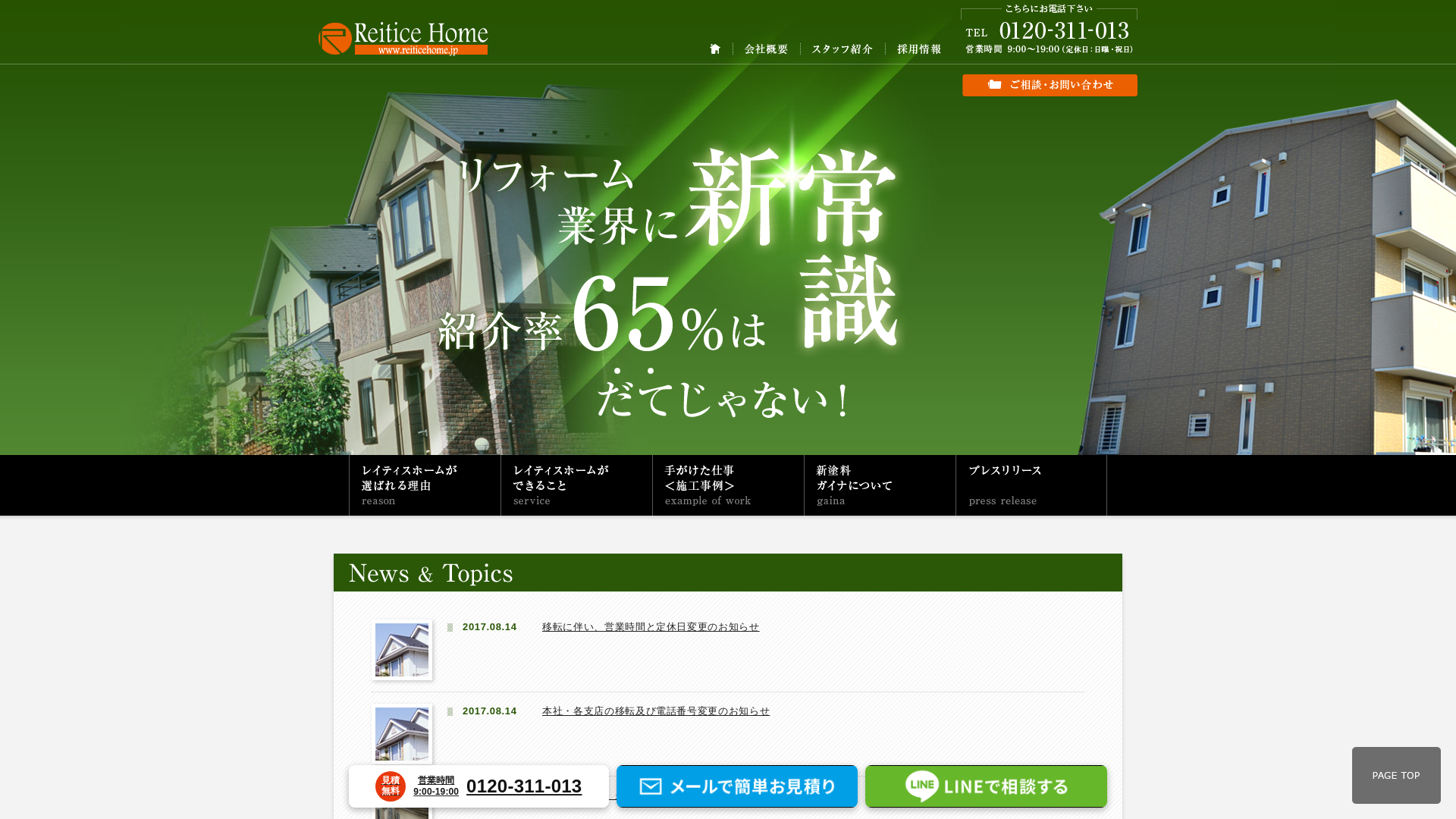The image size is (1456, 819).
Task: Click the first news date 2017.08.14
Action: pyautogui.click(x=489, y=627)
